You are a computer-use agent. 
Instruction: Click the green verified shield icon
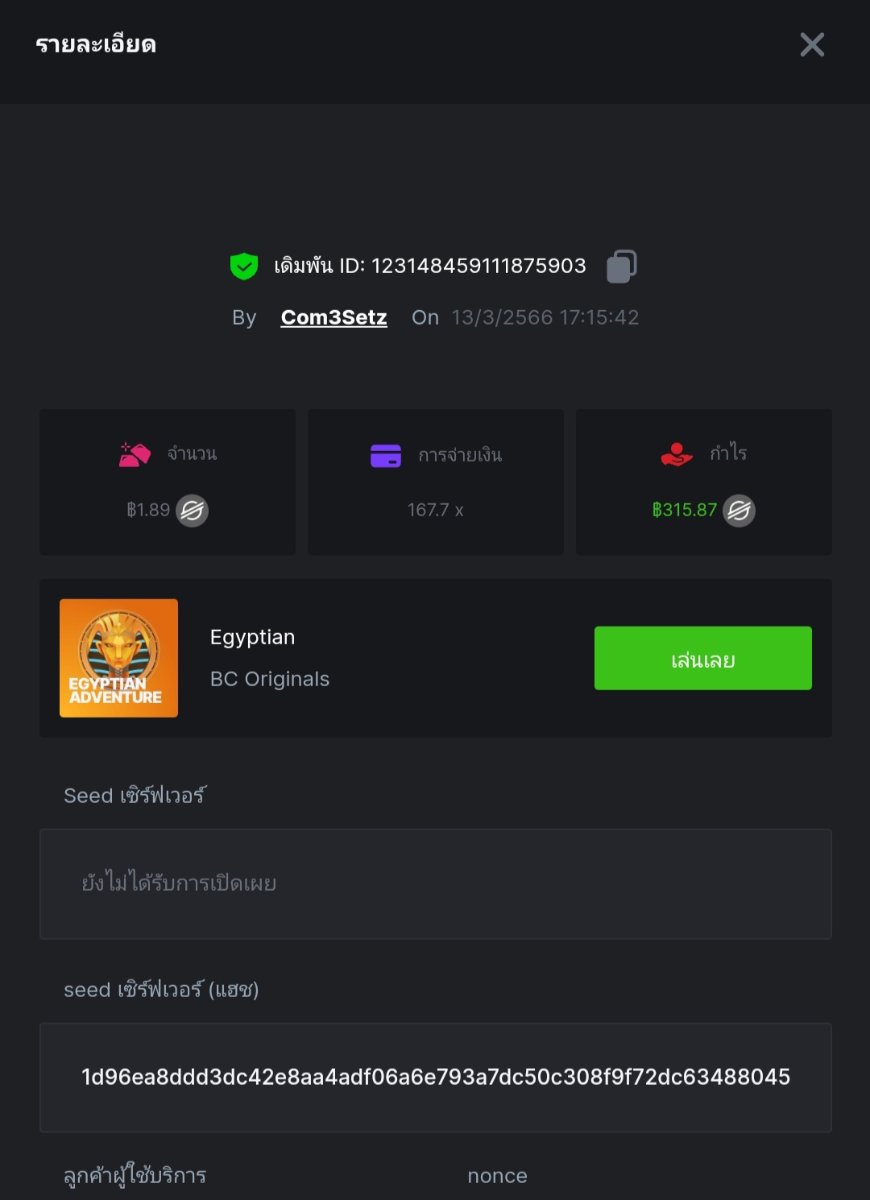point(244,266)
